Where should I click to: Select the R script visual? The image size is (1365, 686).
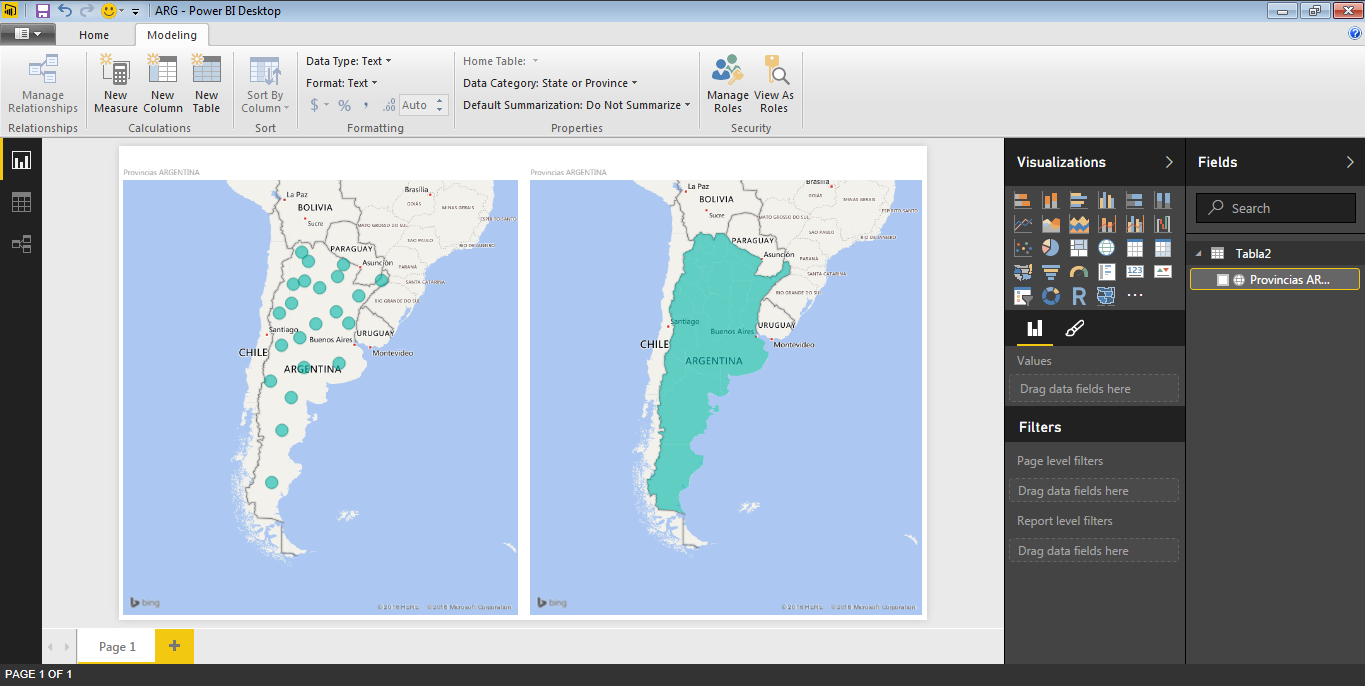pyautogui.click(x=1078, y=296)
